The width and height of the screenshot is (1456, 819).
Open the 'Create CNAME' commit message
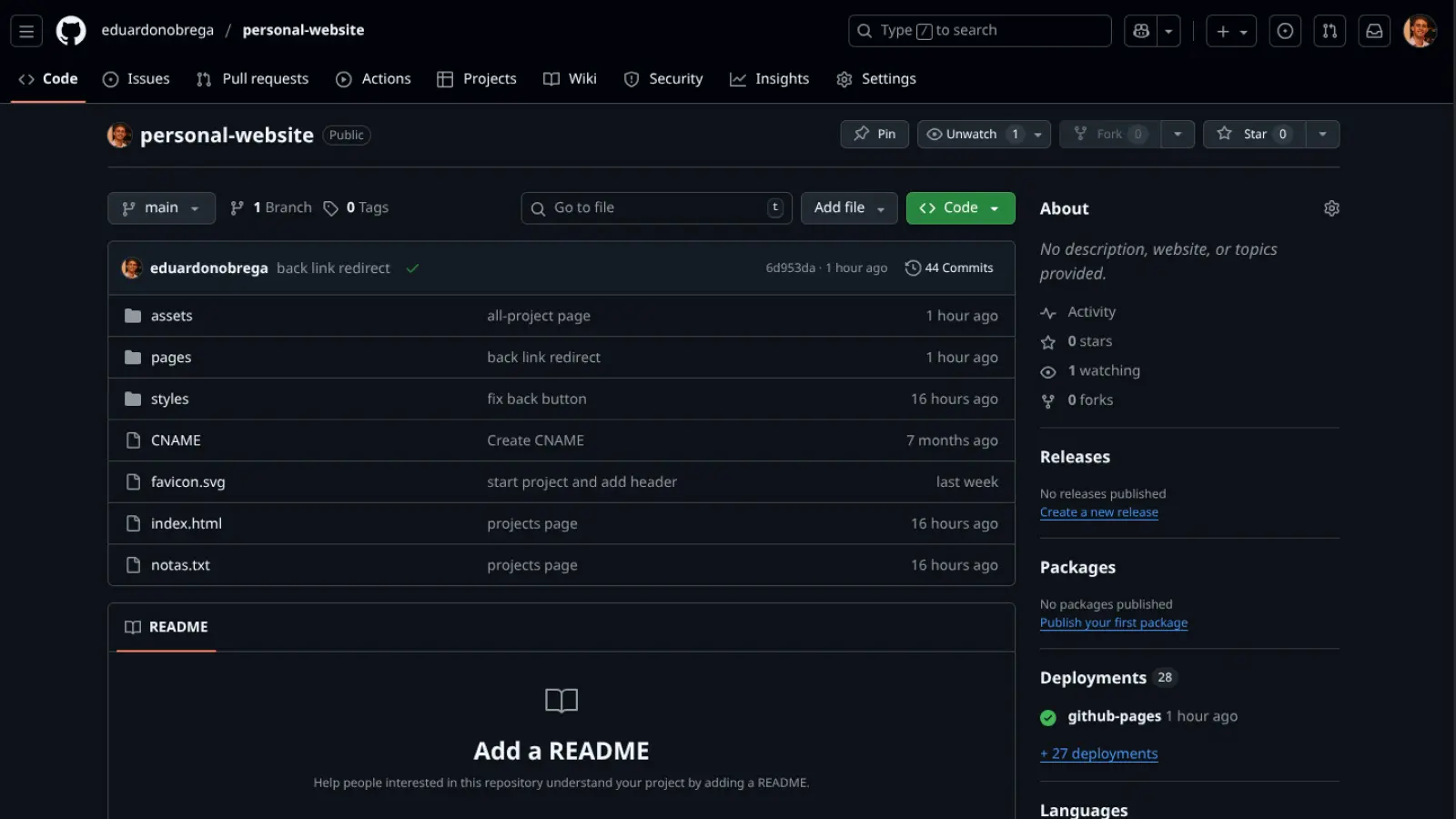535,441
